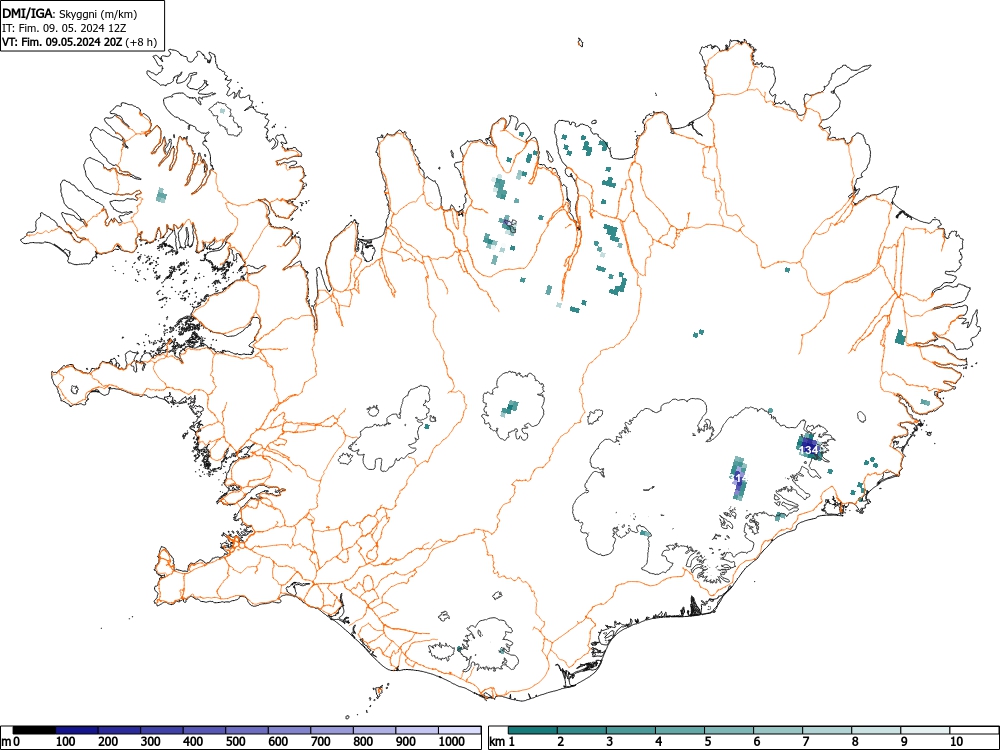Click the 'IT: Fim. 09. 05. 2024 12Z' line
Screen dimensions: 1000x750
[x=62, y=28]
